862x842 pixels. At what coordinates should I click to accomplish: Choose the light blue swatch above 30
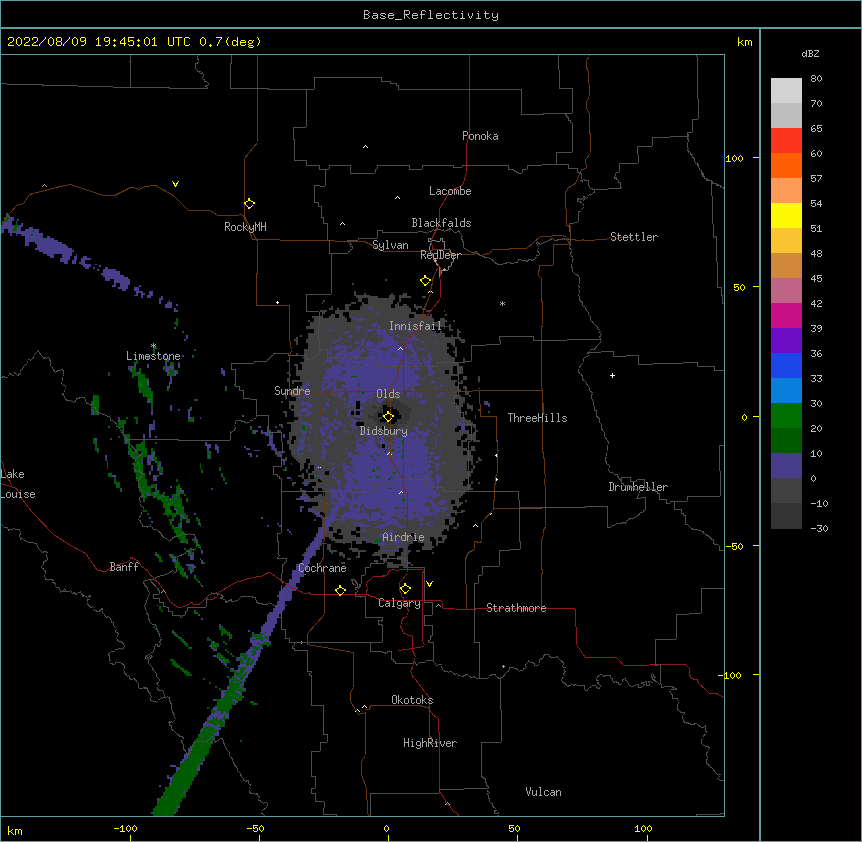[x=786, y=391]
